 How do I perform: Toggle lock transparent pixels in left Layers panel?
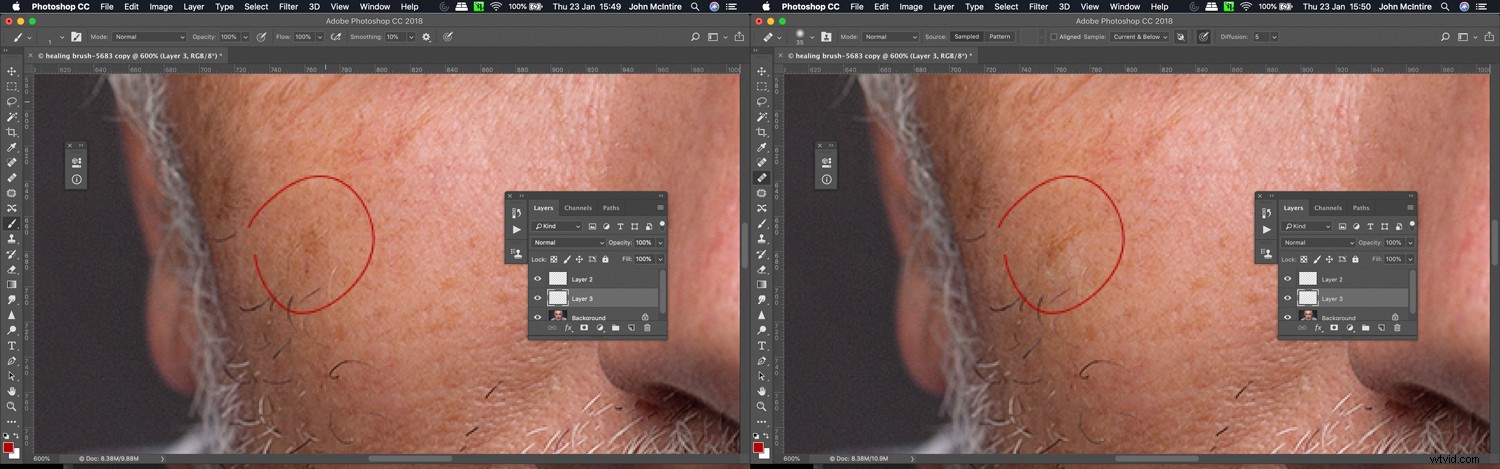554,259
